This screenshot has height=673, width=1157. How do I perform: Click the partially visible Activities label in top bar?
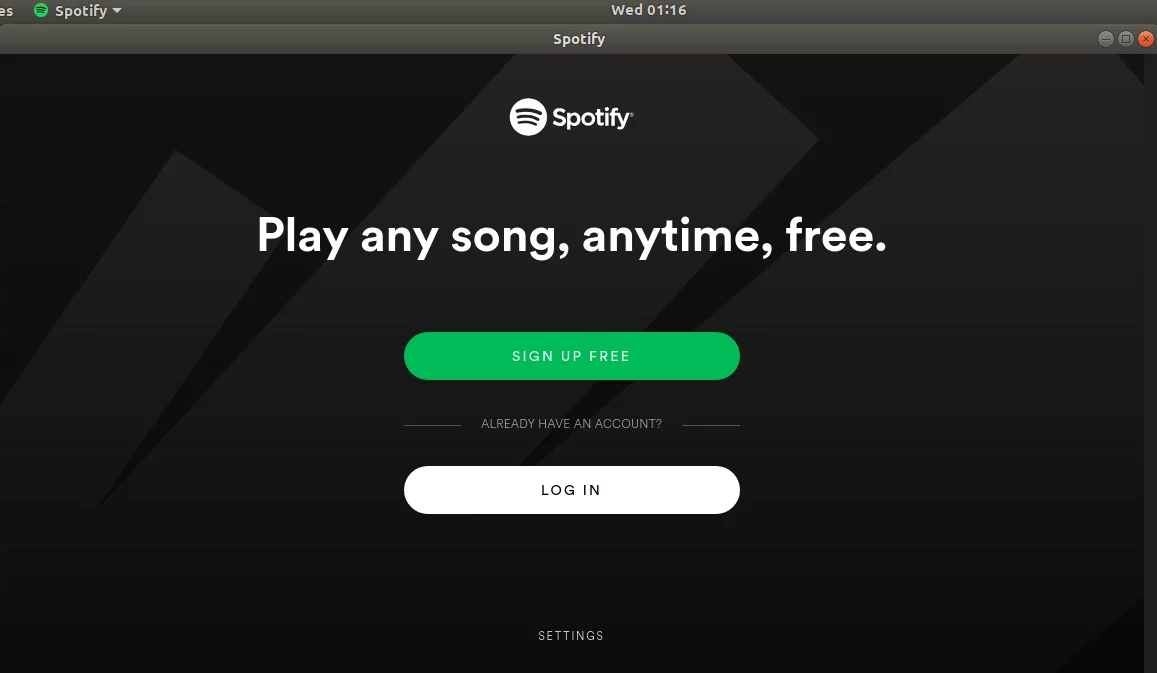click(x=7, y=10)
